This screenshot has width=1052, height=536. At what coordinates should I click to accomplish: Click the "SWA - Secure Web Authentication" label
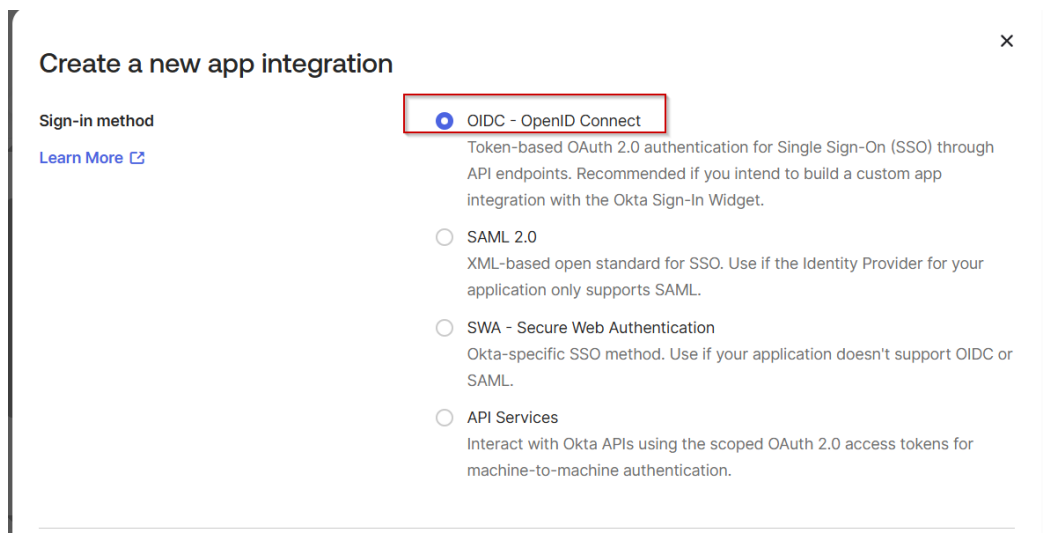(x=590, y=328)
